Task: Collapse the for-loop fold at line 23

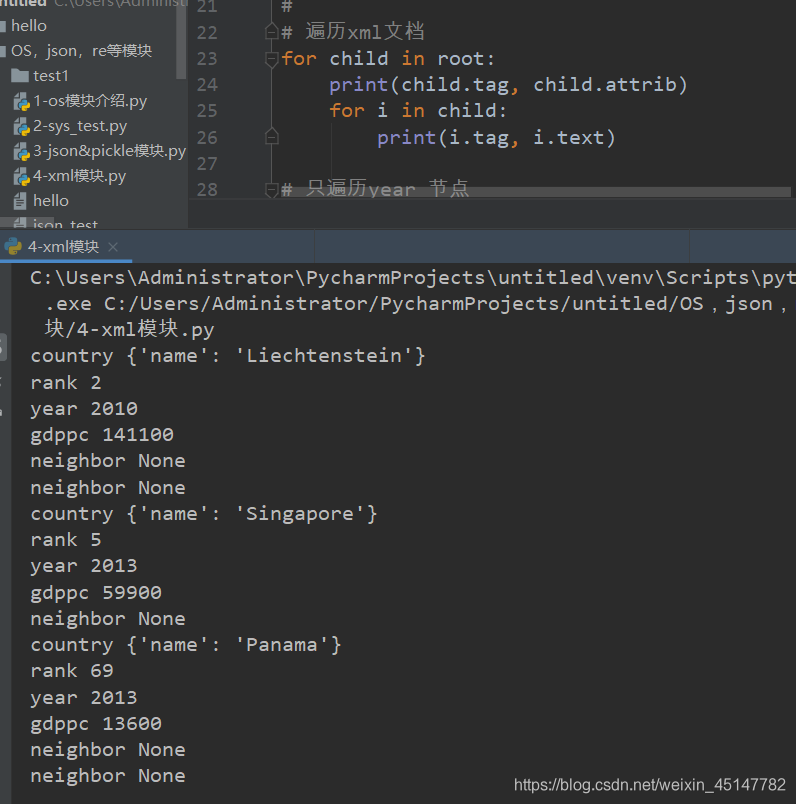Action: pyautogui.click(x=271, y=59)
